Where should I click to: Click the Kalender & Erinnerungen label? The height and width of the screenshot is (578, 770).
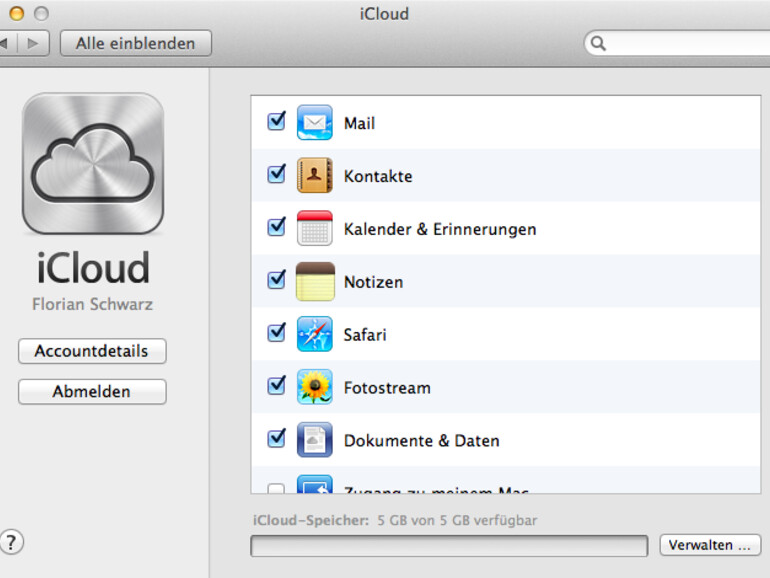(440, 229)
